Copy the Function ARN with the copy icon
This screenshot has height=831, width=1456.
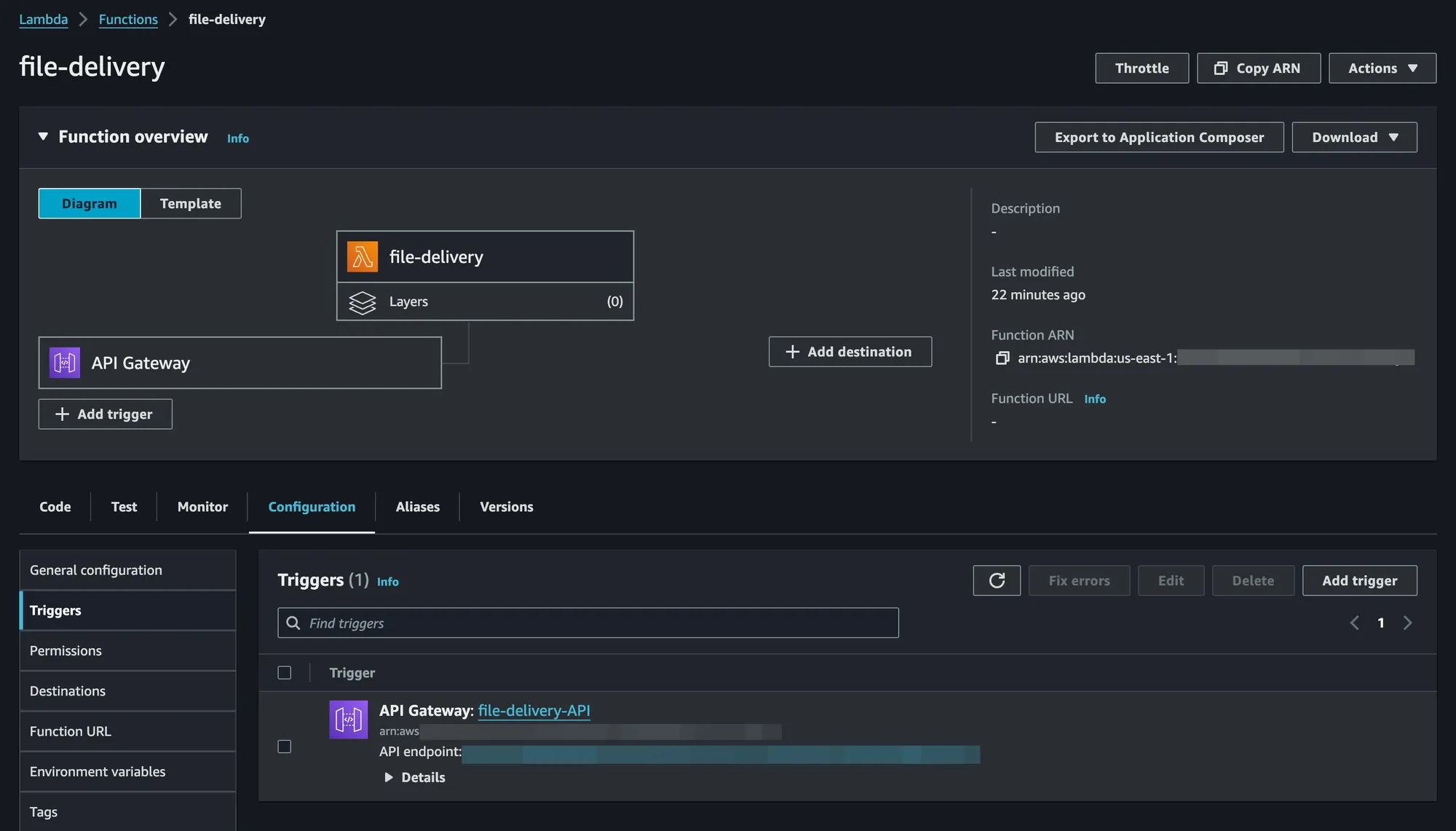tap(1002, 358)
